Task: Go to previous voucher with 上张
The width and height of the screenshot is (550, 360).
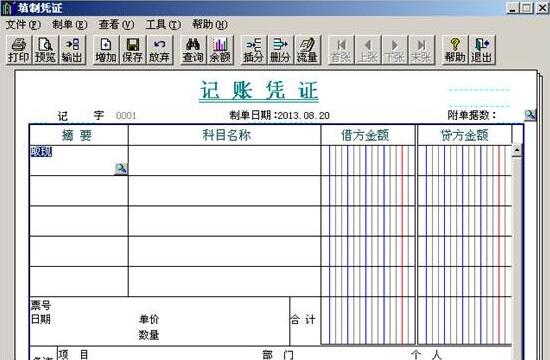Action: coord(368,50)
